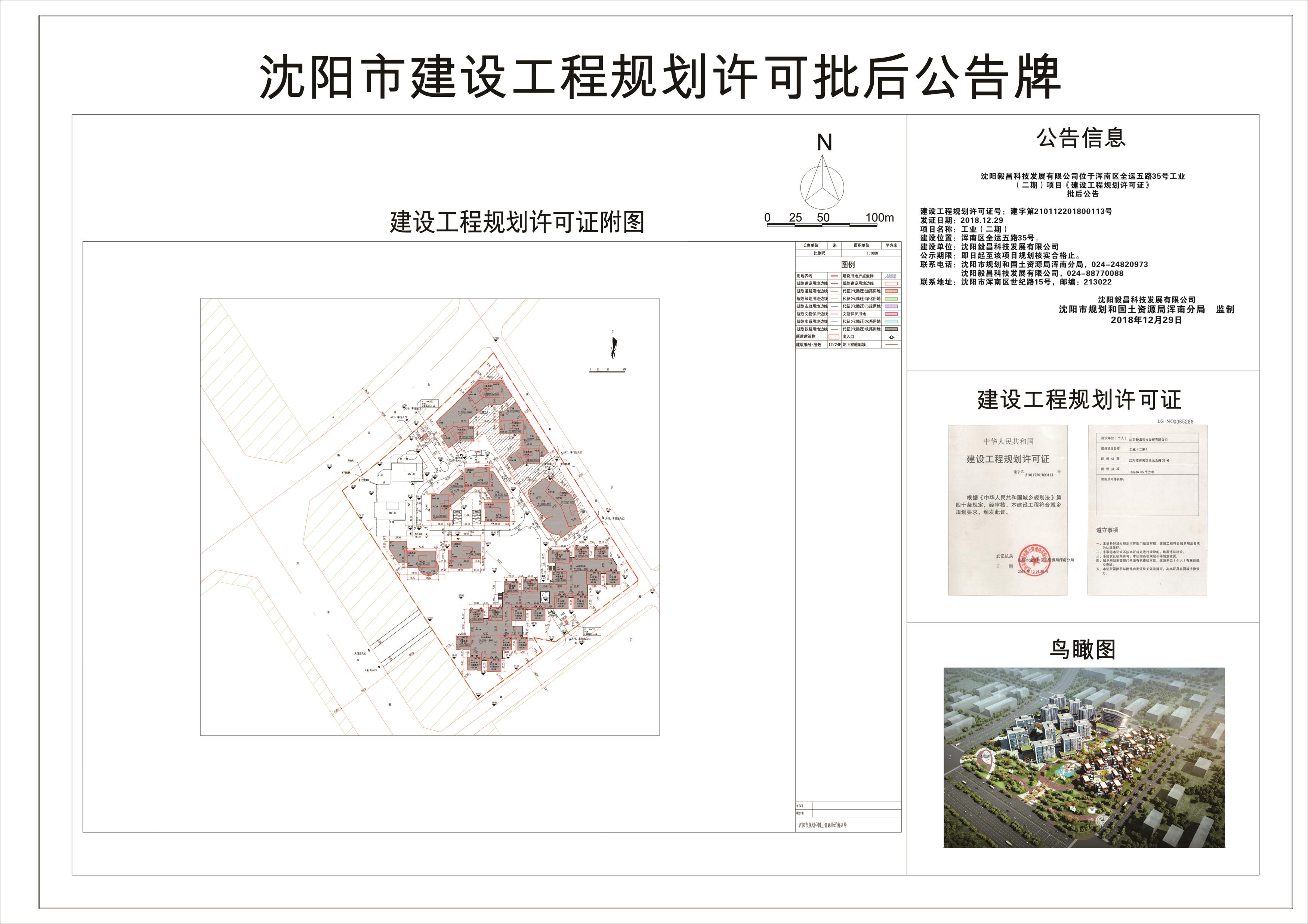Click the purple 市政用地 legend swatch
Image resolution: width=1308 pixels, height=924 pixels.
[892, 307]
